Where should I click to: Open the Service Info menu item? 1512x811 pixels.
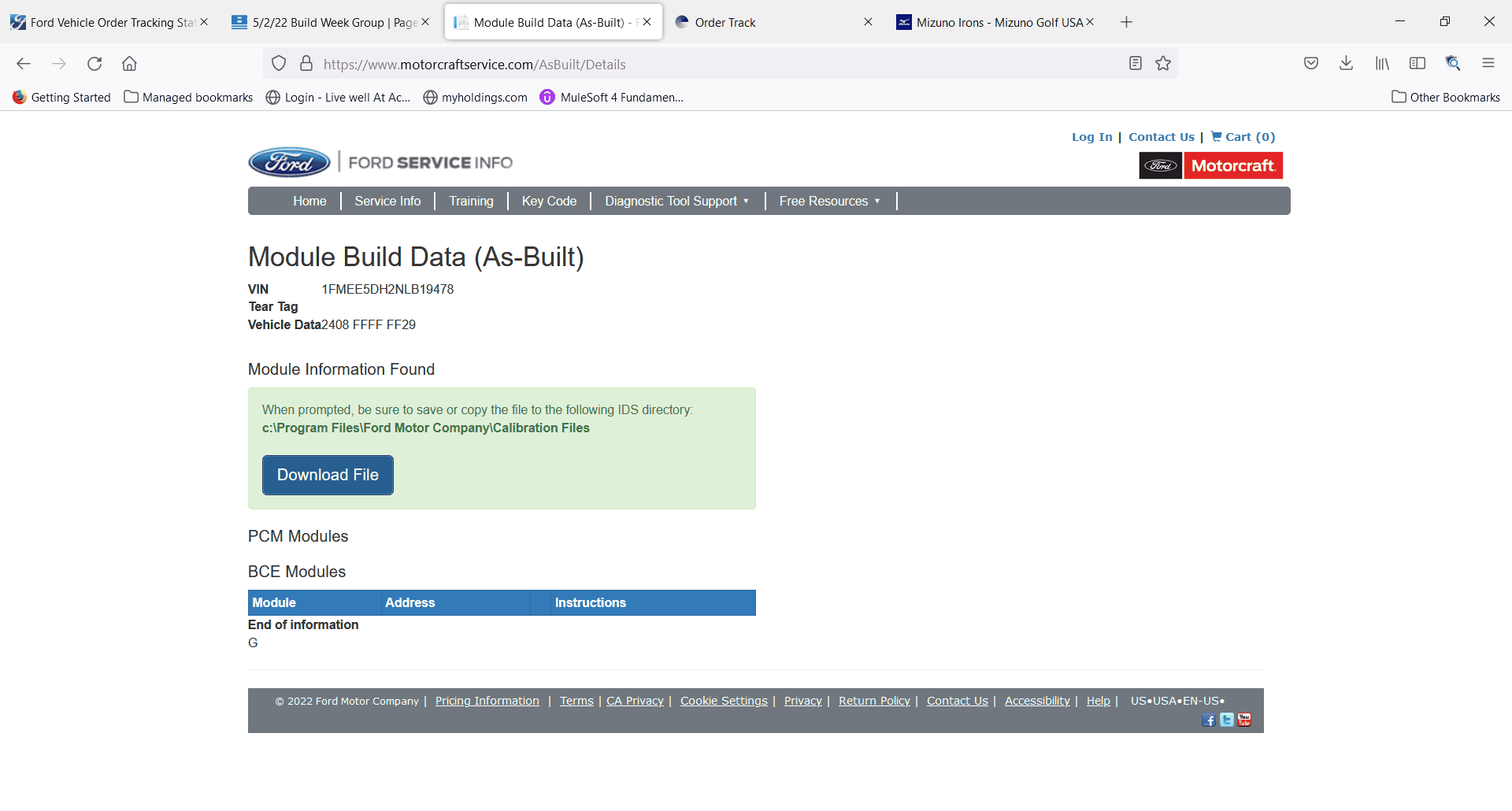coord(387,202)
